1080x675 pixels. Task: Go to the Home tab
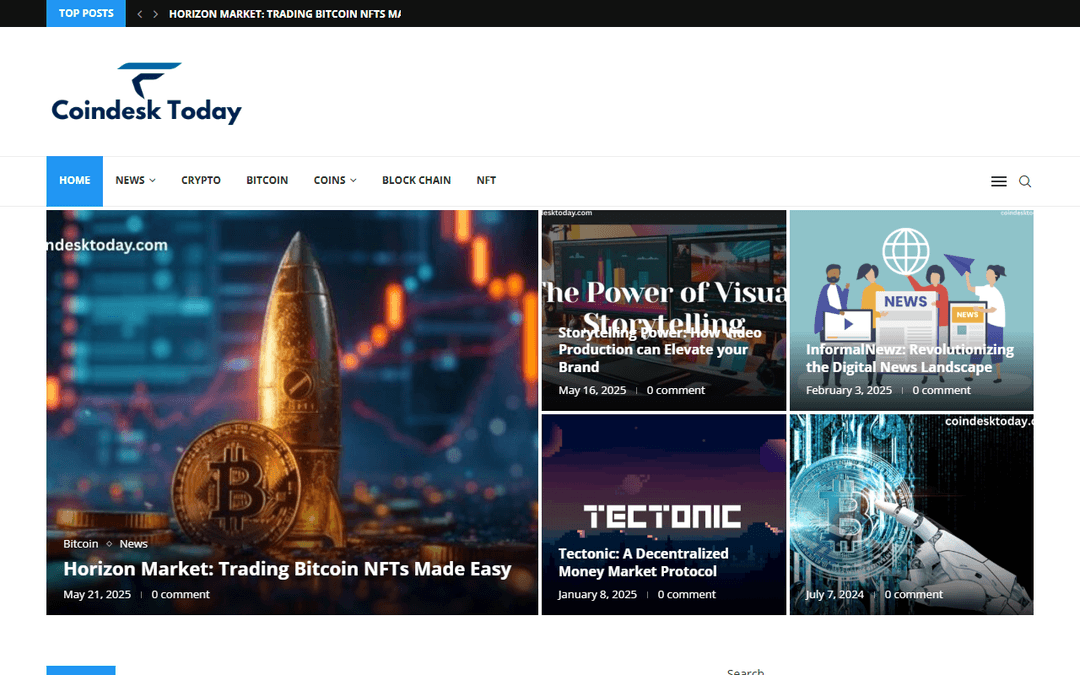click(x=74, y=181)
